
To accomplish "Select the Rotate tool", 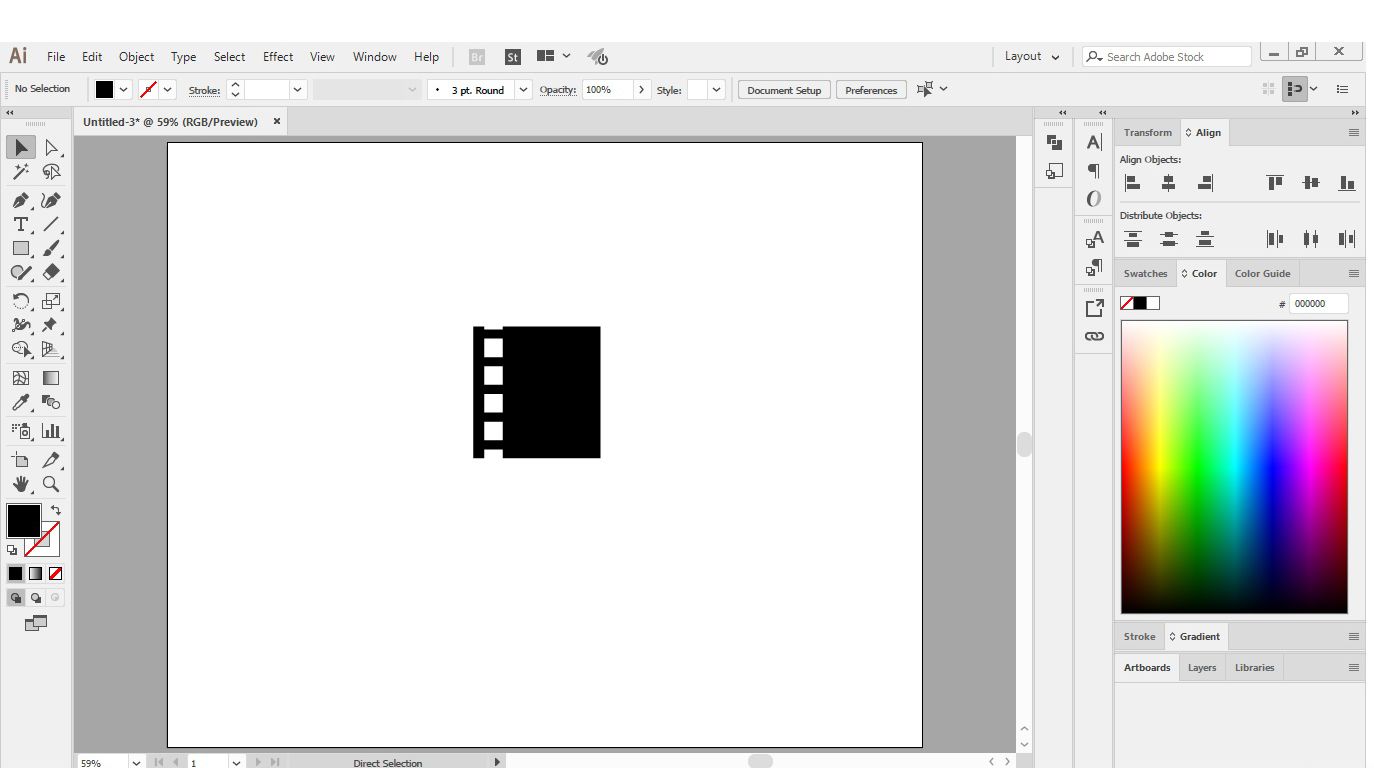I will [21, 301].
